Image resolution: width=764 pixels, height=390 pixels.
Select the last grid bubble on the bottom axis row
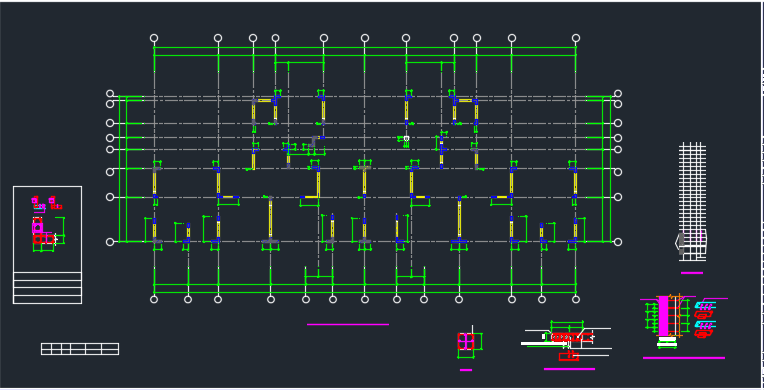click(576, 299)
